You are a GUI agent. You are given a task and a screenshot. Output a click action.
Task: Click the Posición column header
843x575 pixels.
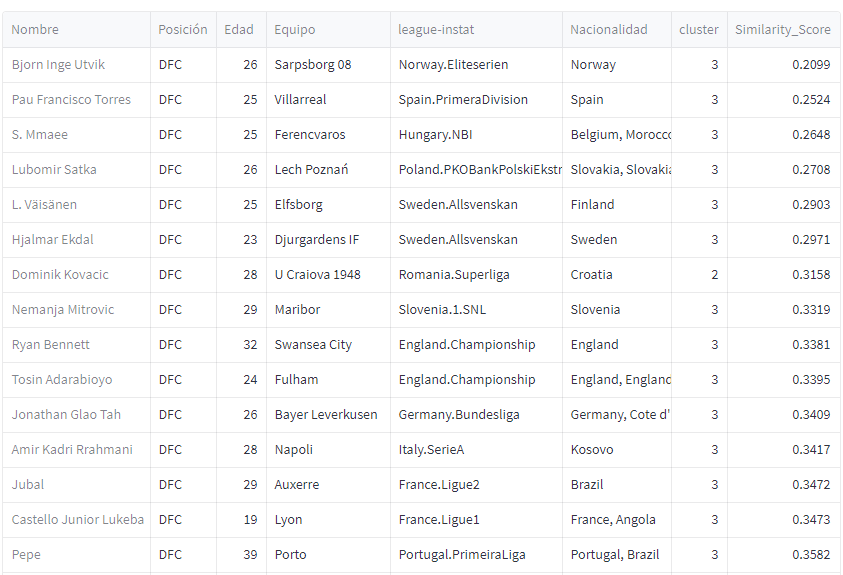183,30
